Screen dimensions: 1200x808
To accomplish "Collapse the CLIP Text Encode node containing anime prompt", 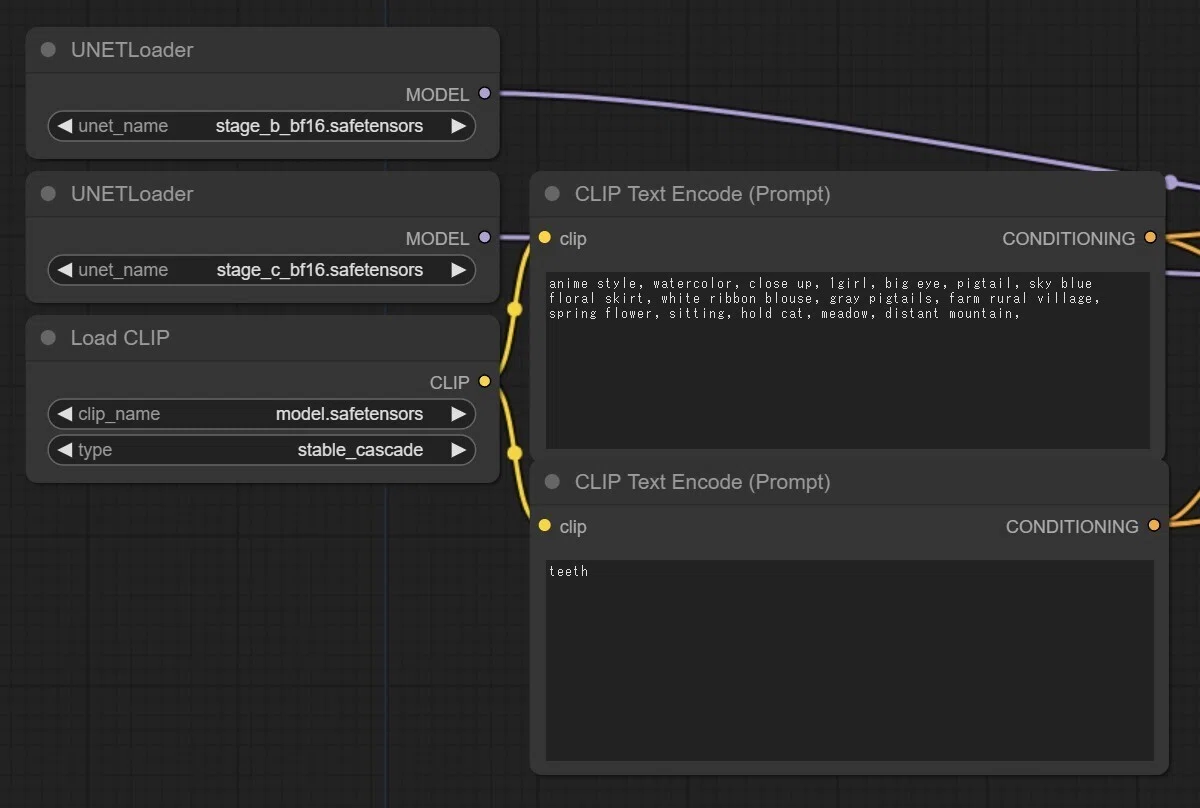I will (x=552, y=194).
